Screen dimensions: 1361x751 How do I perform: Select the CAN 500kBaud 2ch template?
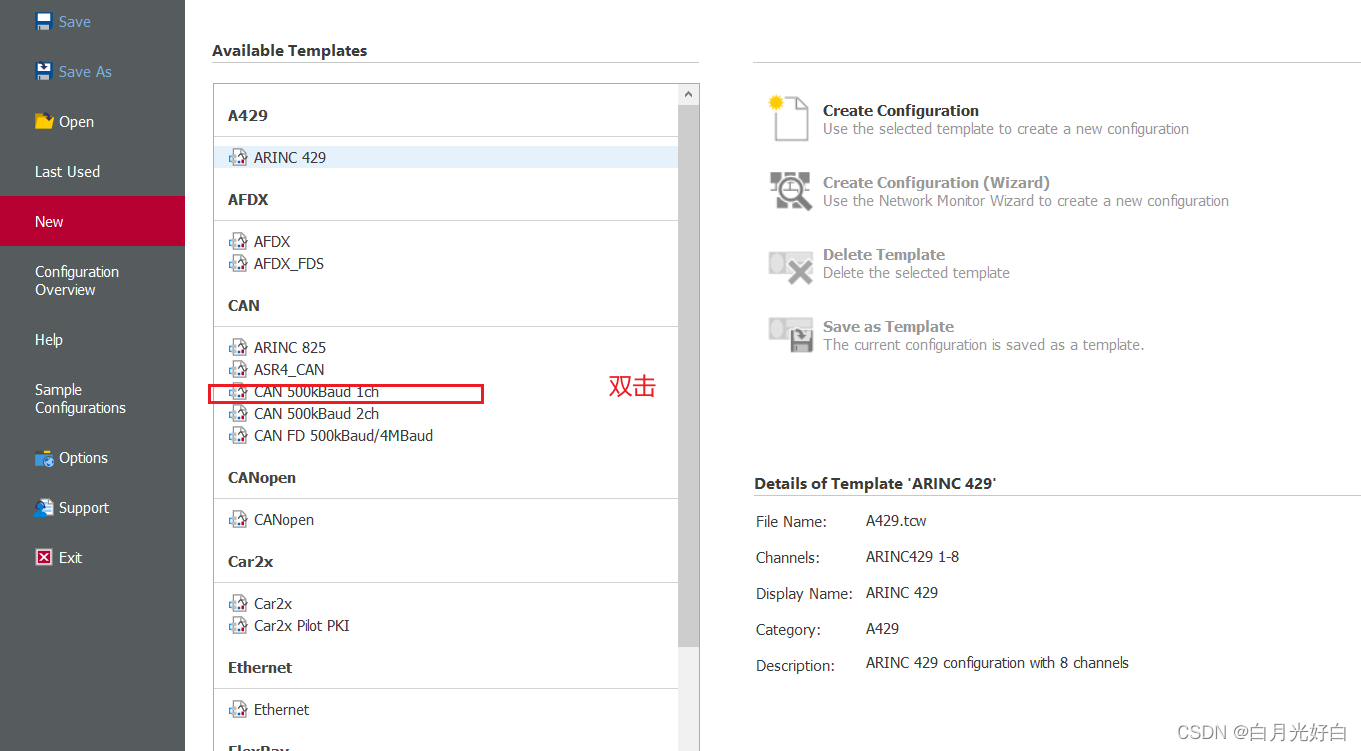446,413
